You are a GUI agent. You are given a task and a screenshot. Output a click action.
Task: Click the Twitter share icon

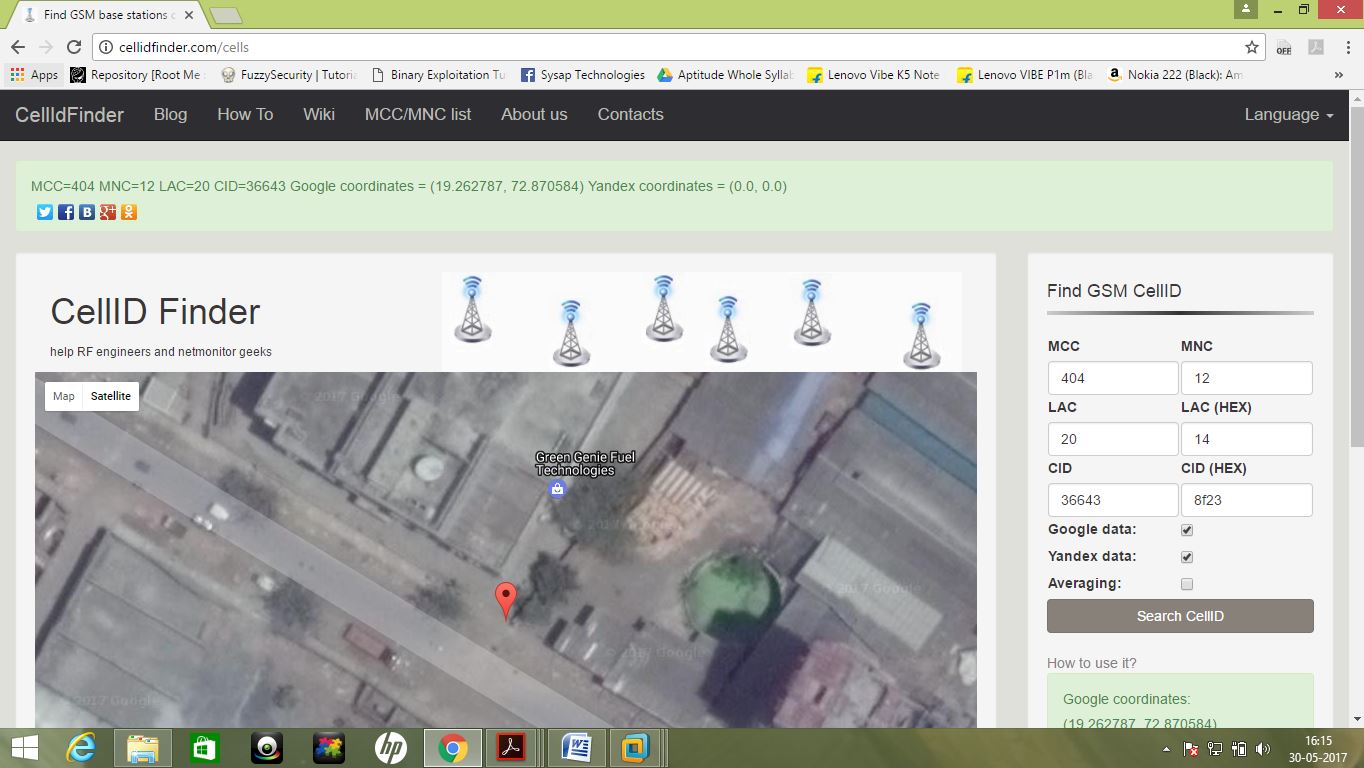[45, 212]
